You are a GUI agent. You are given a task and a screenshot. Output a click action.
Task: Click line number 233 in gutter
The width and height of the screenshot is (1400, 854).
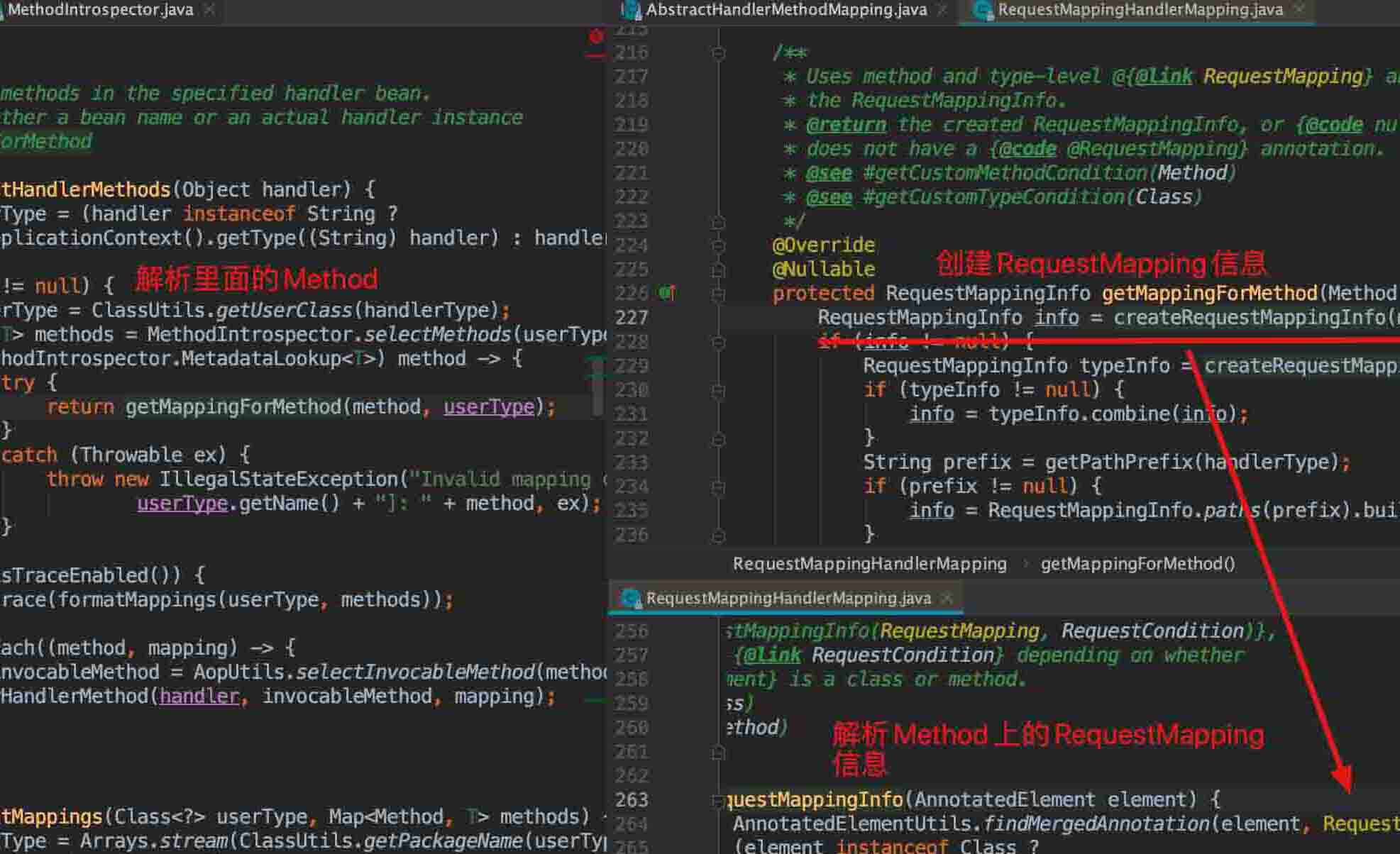pyautogui.click(x=632, y=462)
